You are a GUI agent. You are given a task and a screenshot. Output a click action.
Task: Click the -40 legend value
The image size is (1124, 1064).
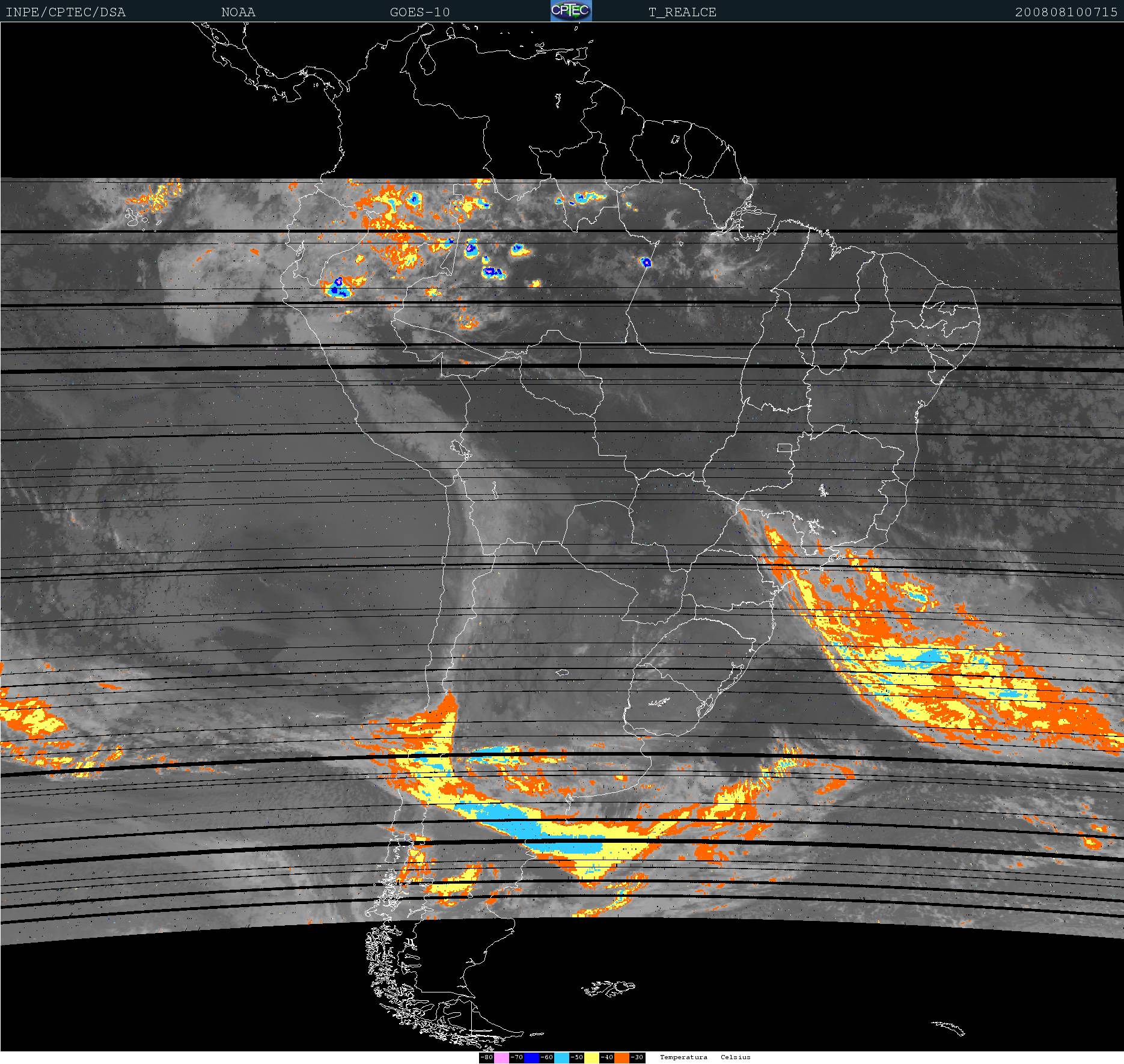pyautogui.click(x=606, y=1057)
